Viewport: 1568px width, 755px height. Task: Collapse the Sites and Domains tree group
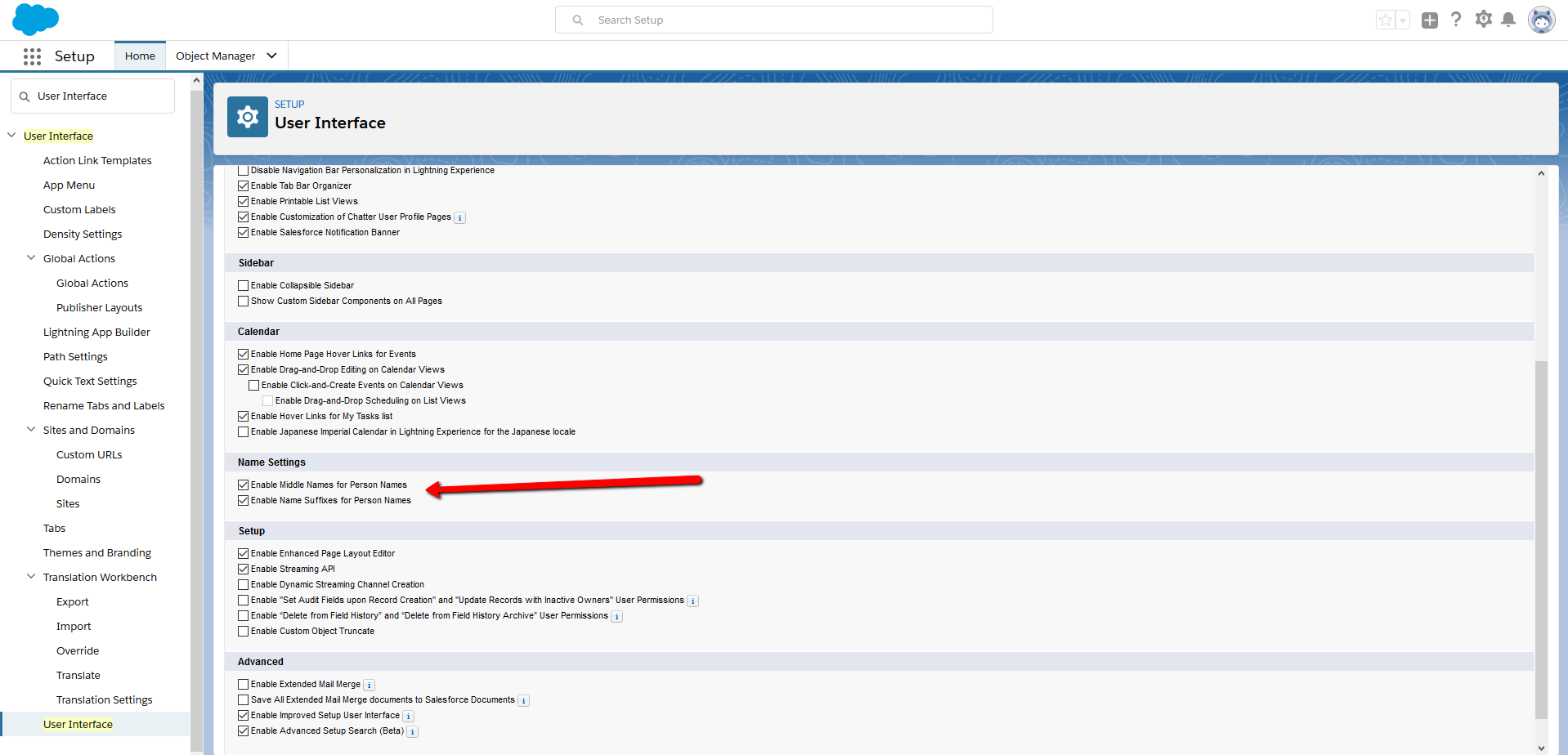tap(31, 430)
